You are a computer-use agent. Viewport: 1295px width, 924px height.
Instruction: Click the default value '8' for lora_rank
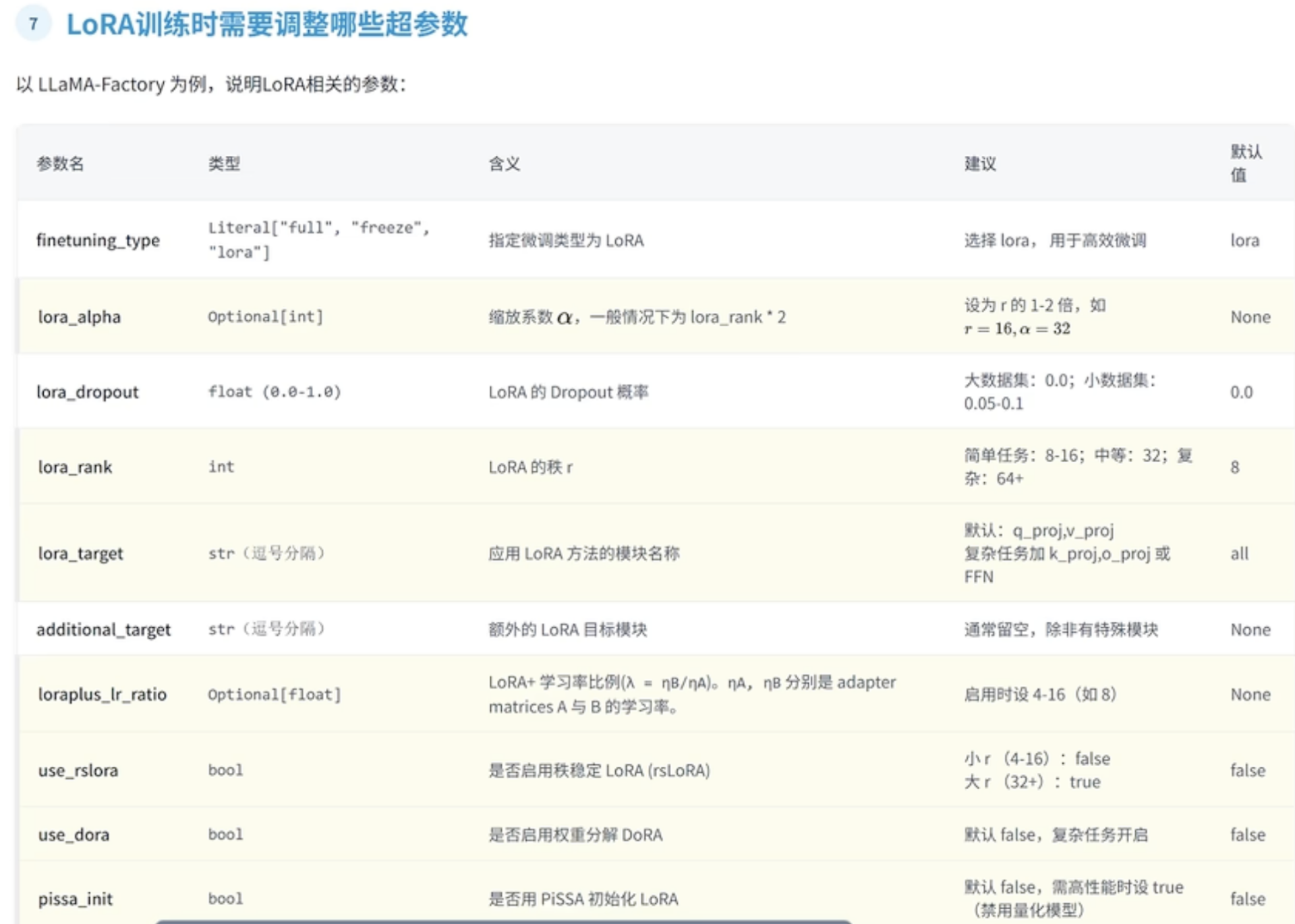pos(1234,467)
